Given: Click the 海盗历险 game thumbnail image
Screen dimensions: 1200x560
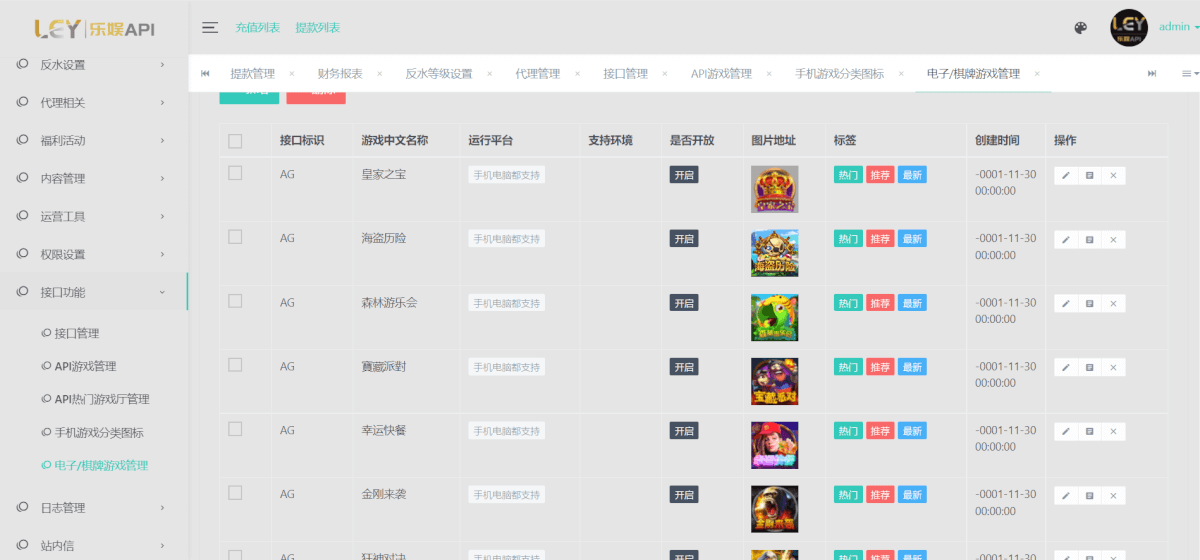Looking at the screenshot, I should click(774, 253).
